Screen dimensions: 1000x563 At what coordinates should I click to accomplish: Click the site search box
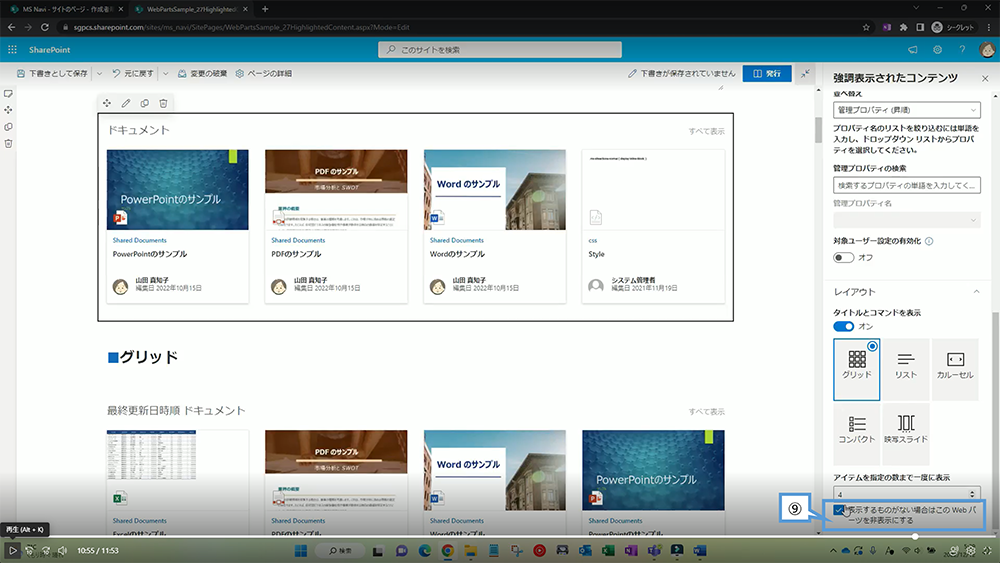pos(500,50)
